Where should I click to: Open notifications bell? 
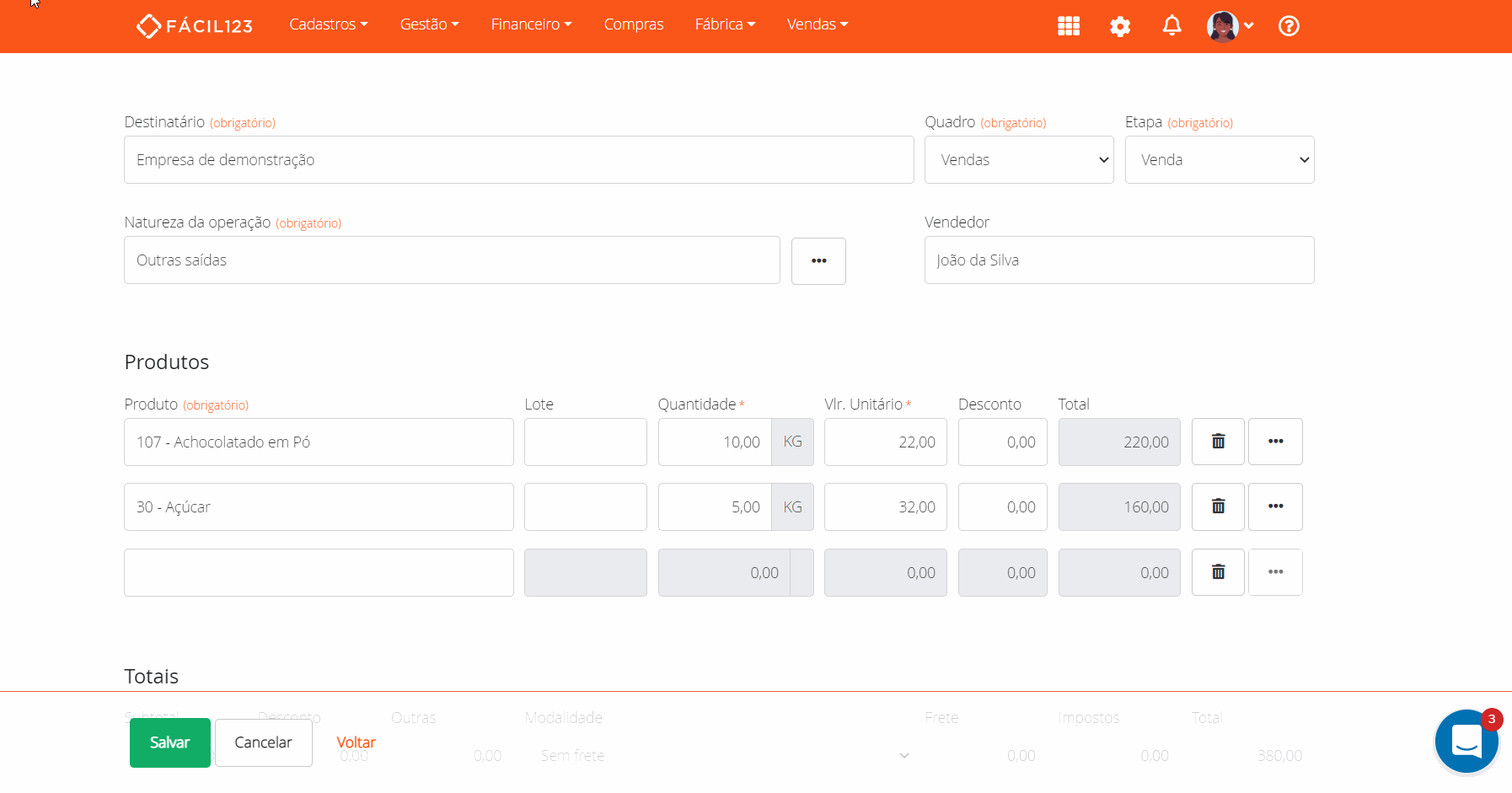1172,26
